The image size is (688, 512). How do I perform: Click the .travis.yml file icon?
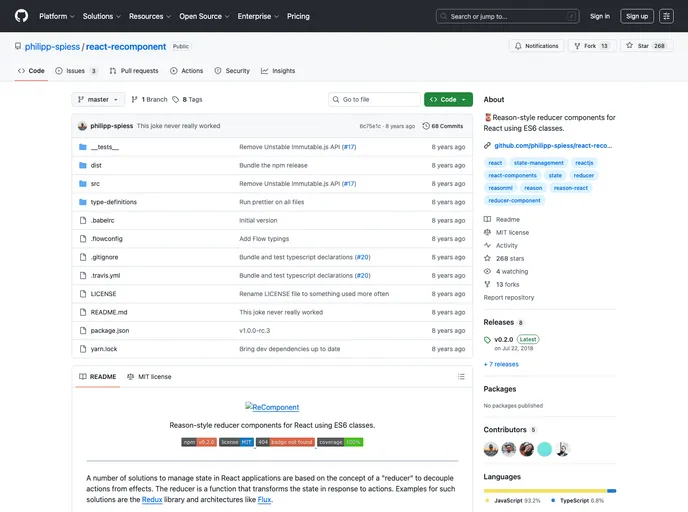click(x=83, y=276)
